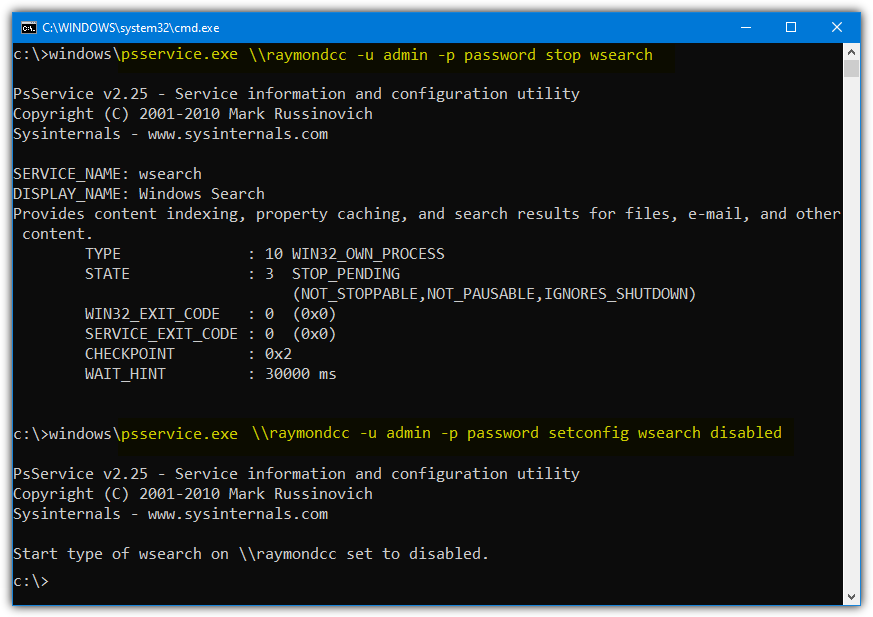Maximize the cmd.exe window
Viewport: 873px width, 617px height.
(x=791, y=27)
